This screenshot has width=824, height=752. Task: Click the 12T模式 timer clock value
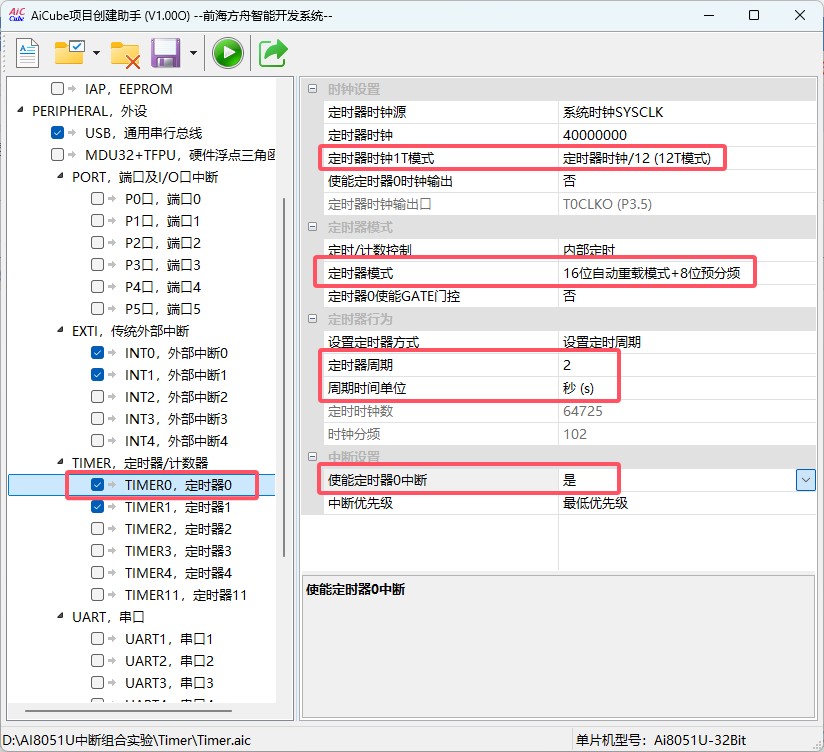coord(687,158)
